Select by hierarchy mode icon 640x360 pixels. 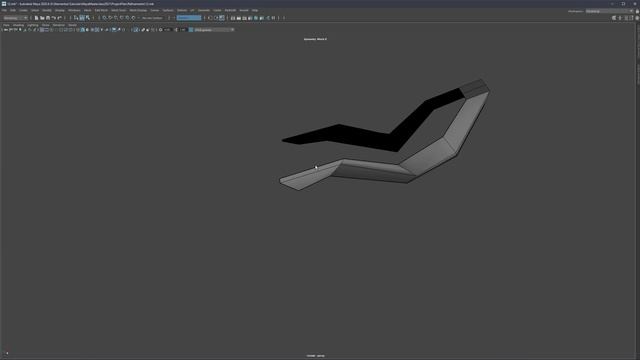(76, 18)
